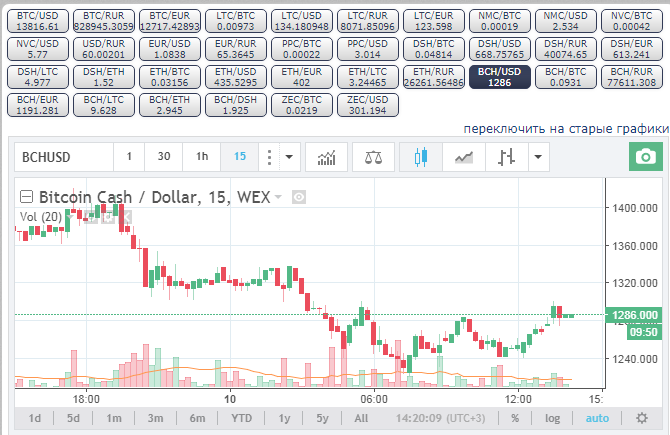Open chart settings gear icon
Image resolution: width=670 pixels, height=435 pixels.
pos(642,418)
